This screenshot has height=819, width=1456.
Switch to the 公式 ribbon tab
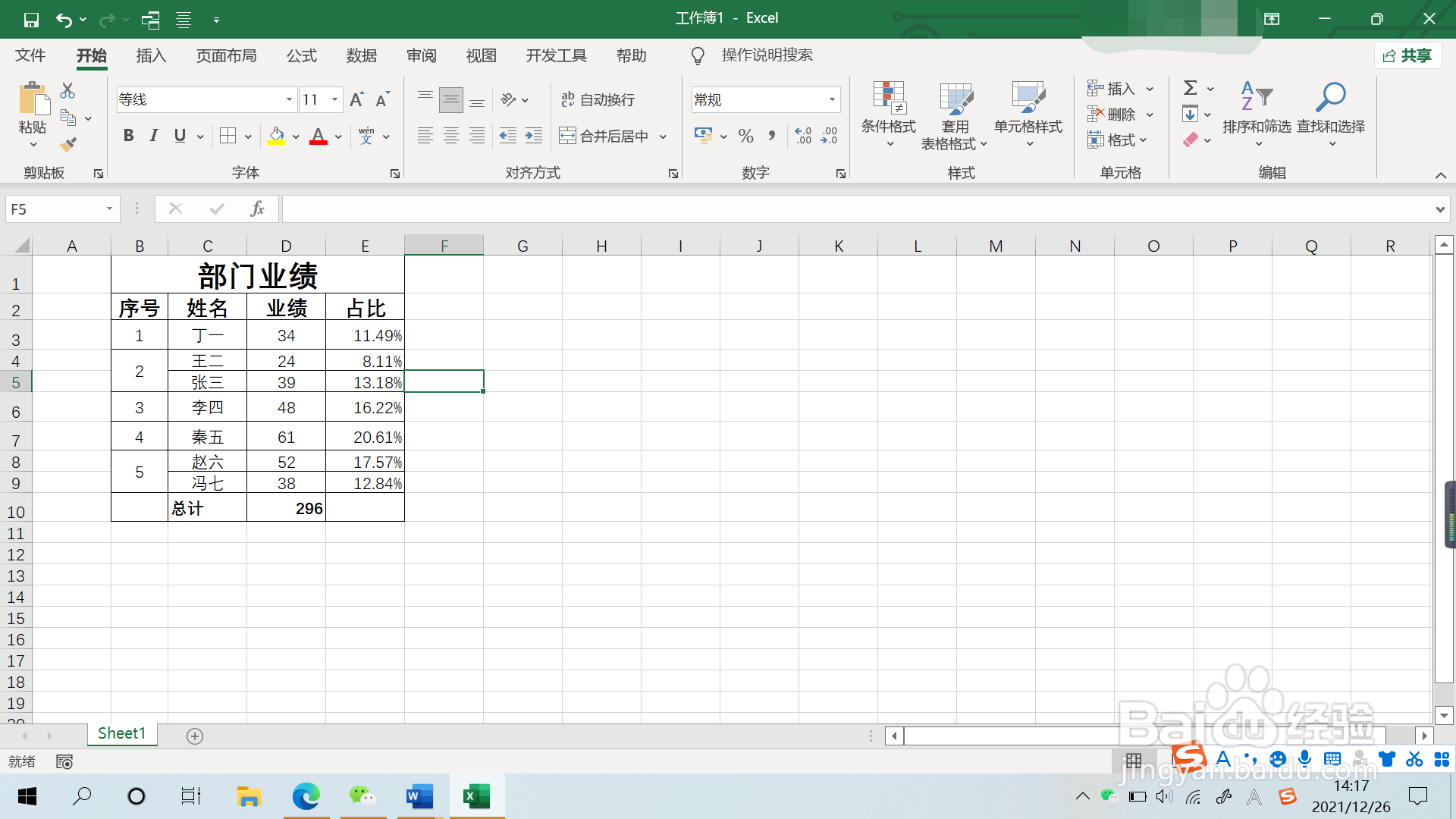pos(301,55)
